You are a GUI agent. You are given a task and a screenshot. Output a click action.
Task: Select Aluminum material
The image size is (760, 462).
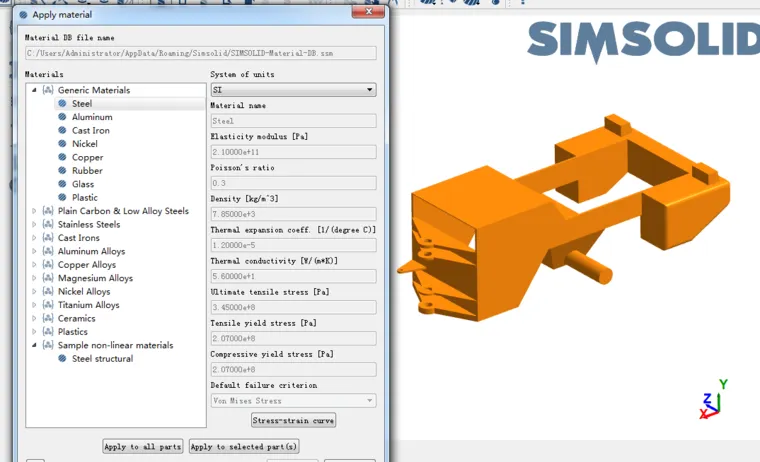92,117
